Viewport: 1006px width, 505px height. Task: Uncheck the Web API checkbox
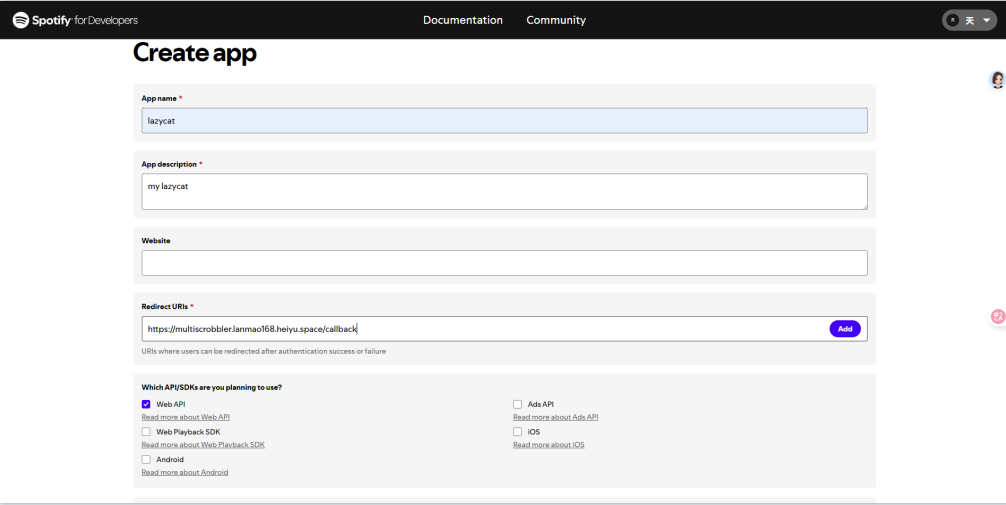[146, 404]
